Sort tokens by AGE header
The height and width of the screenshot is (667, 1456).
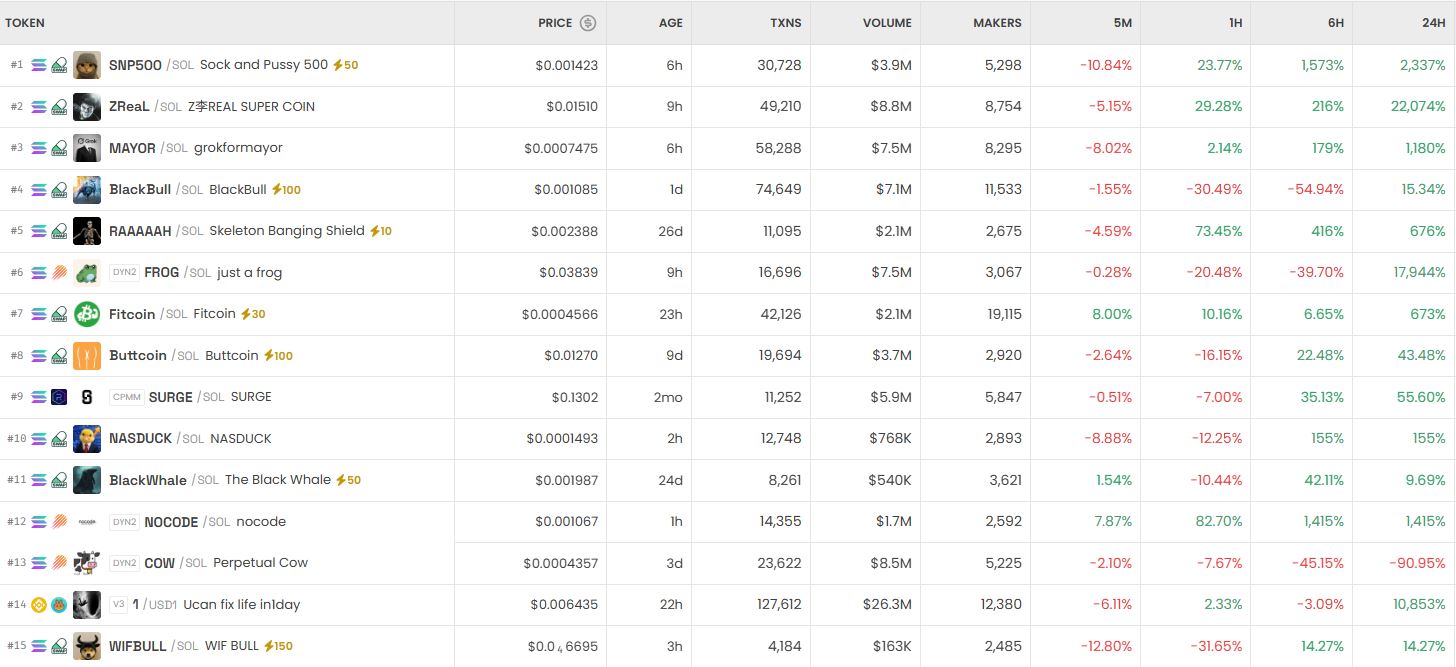[x=670, y=23]
